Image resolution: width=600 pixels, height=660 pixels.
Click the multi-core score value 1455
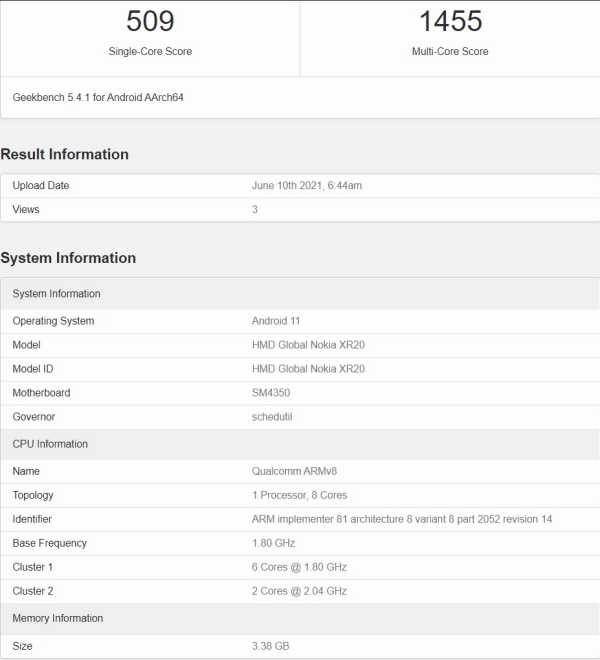coord(450,21)
